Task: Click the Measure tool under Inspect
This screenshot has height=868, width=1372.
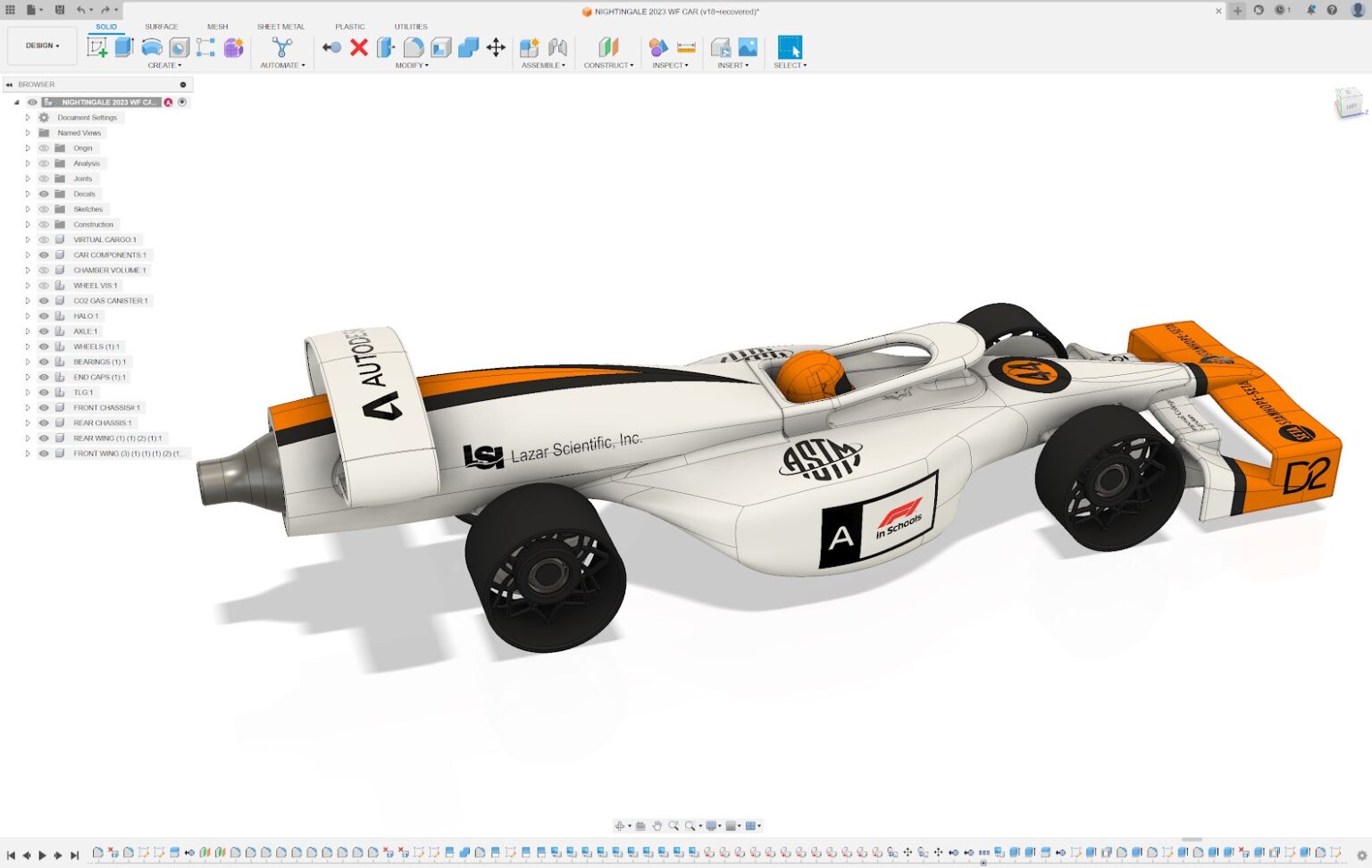Action: point(687,47)
